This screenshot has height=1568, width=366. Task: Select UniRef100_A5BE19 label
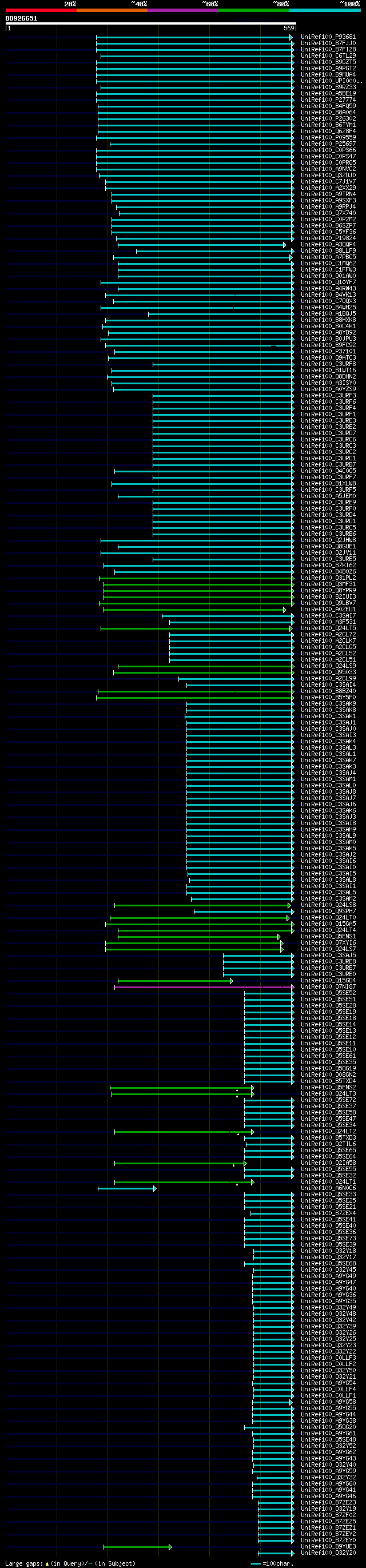point(328,94)
